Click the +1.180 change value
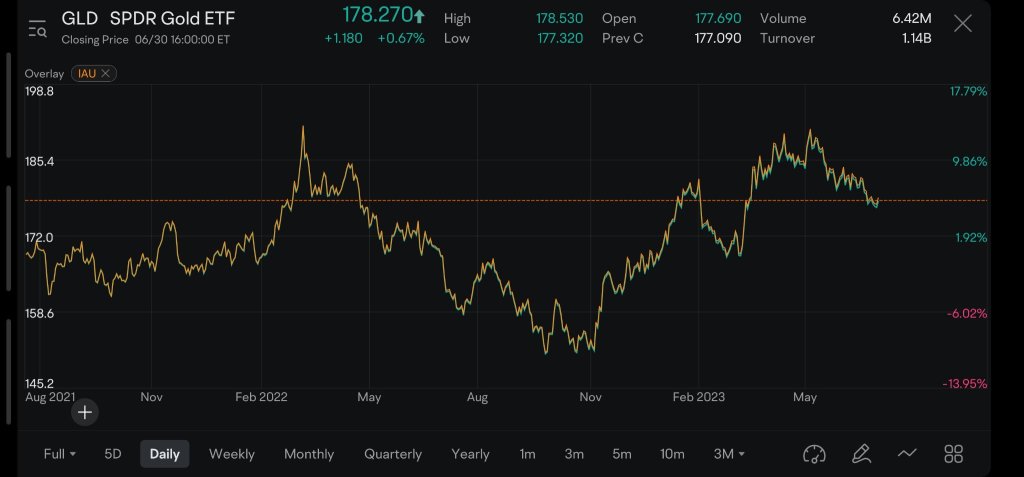 click(344, 39)
